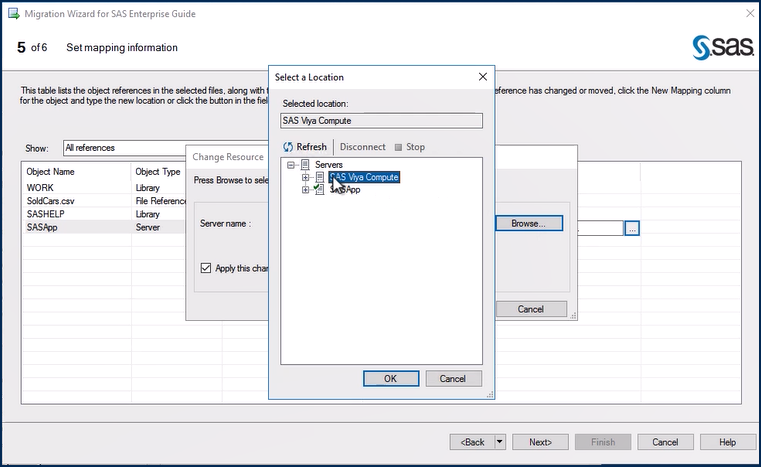Screen dimensions: 761x467
Task: Select the SASApp row in the table
Action: 42,227
